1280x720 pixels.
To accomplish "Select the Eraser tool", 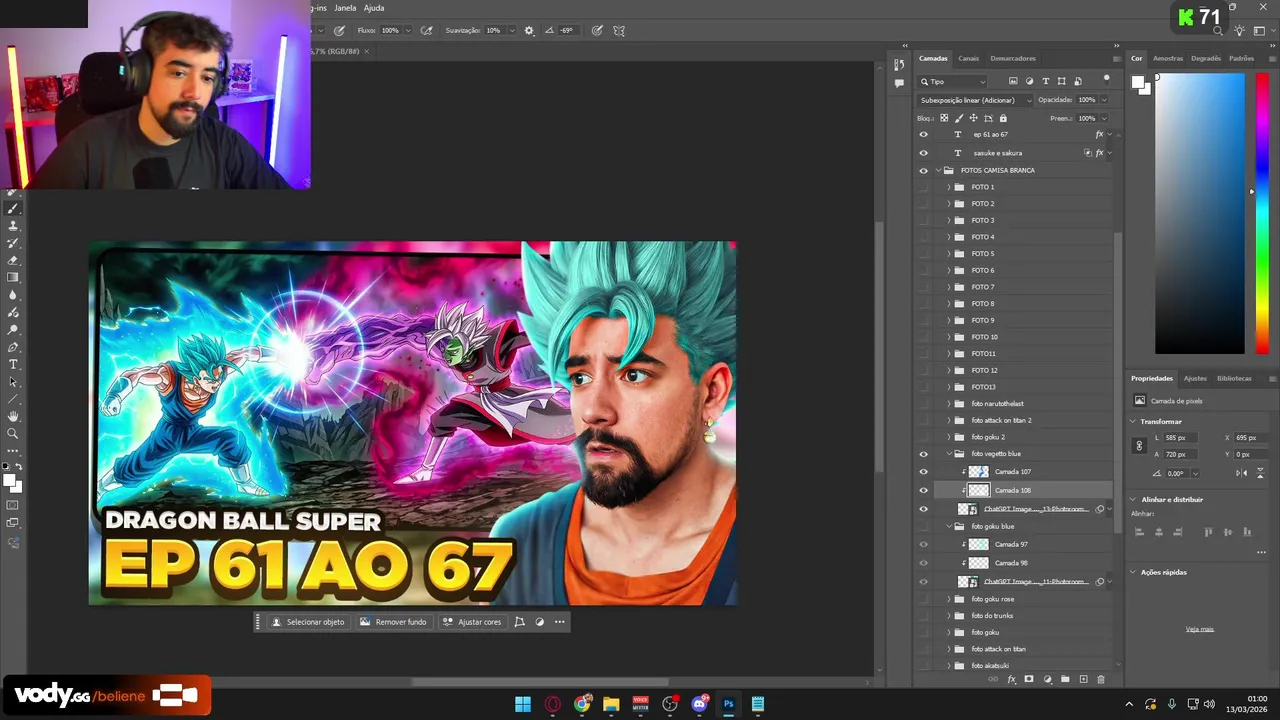I will coord(13,260).
